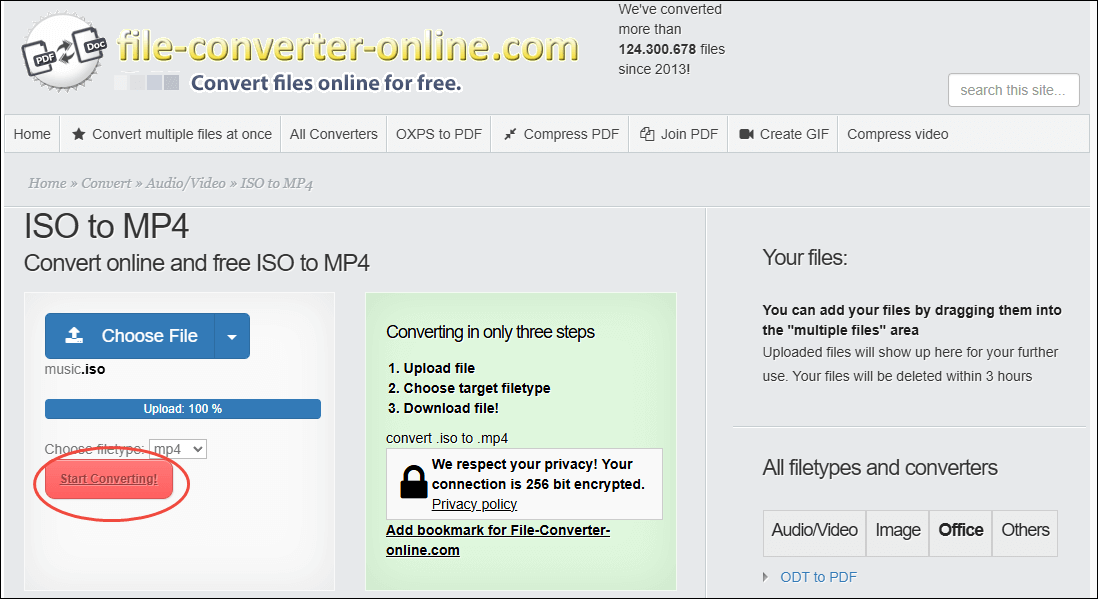The width and height of the screenshot is (1098, 599).
Task: Open the ODT to PDF link
Action: coord(819,577)
